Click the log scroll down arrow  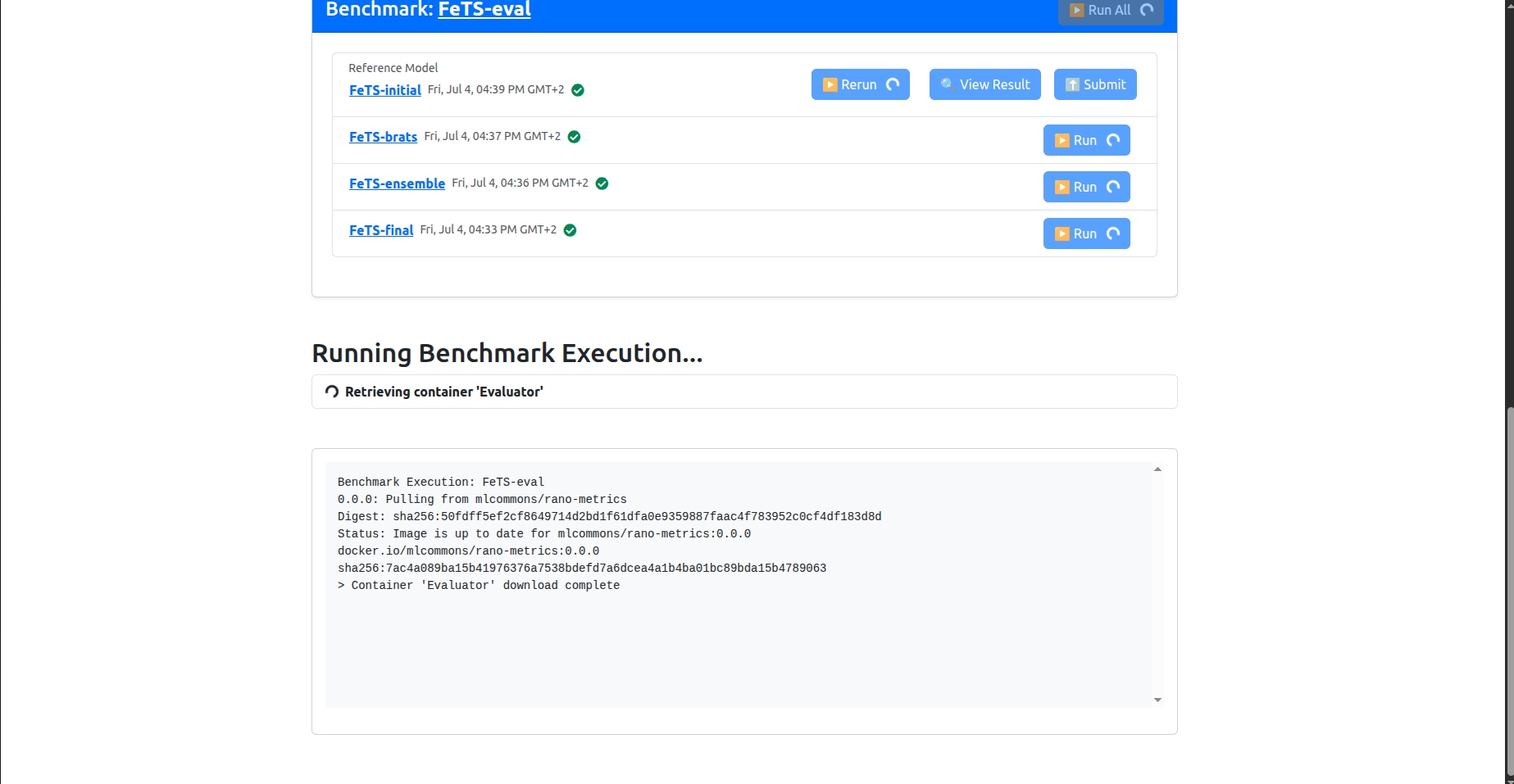pos(1157,700)
